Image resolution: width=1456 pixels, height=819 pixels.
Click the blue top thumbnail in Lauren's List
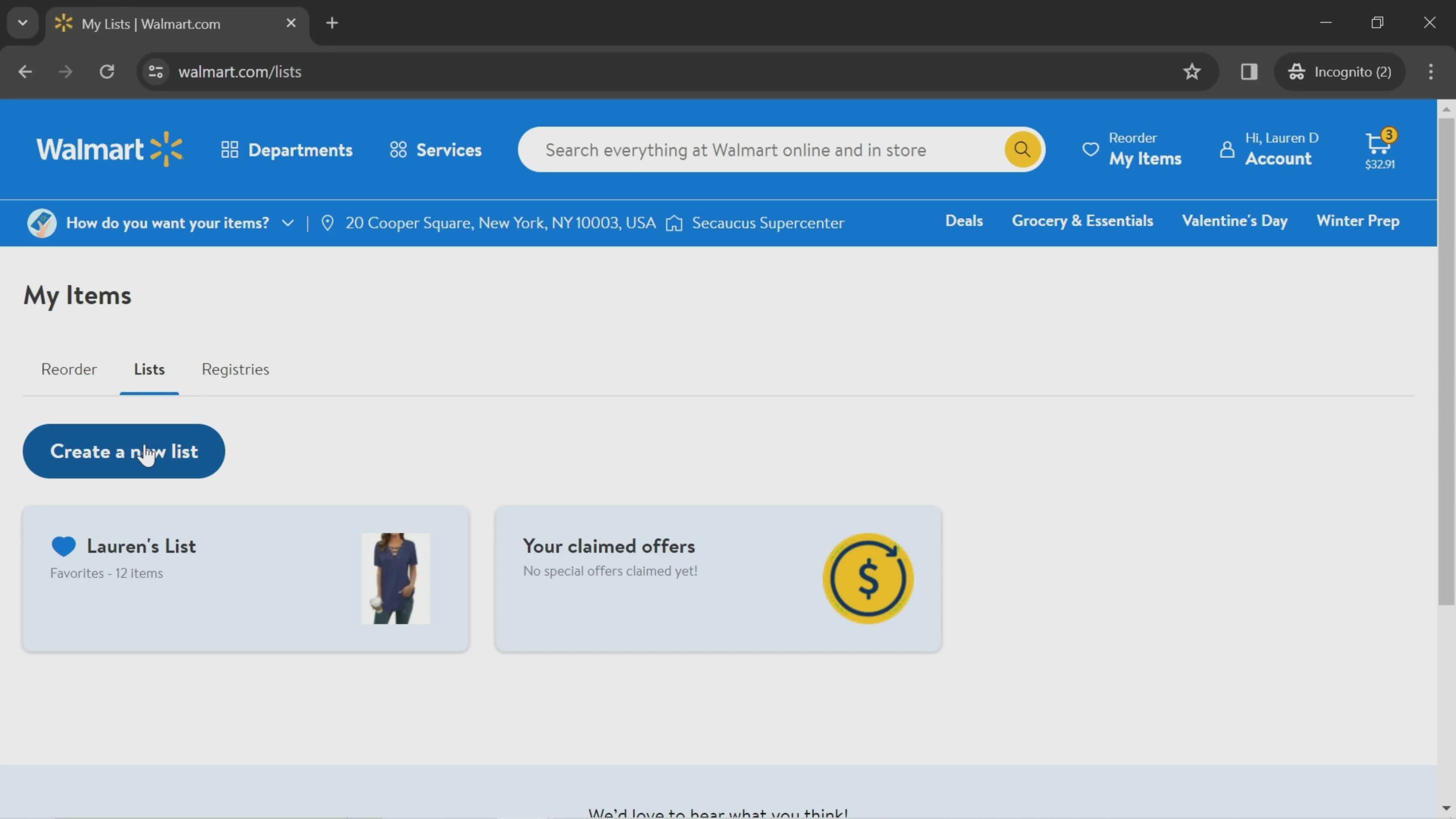(395, 578)
